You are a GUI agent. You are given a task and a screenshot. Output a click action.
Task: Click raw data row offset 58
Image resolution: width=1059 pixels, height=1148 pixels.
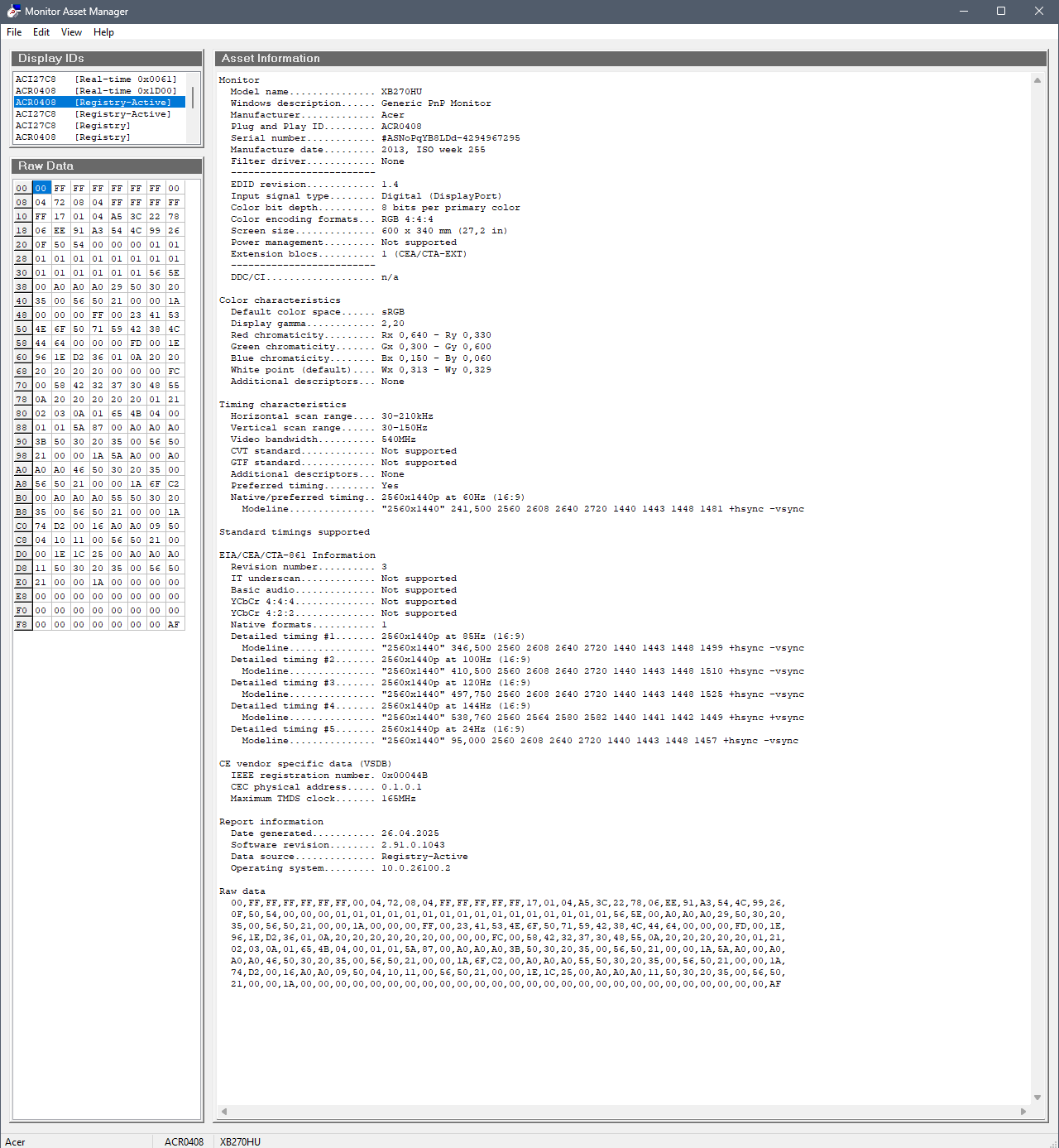click(22, 343)
